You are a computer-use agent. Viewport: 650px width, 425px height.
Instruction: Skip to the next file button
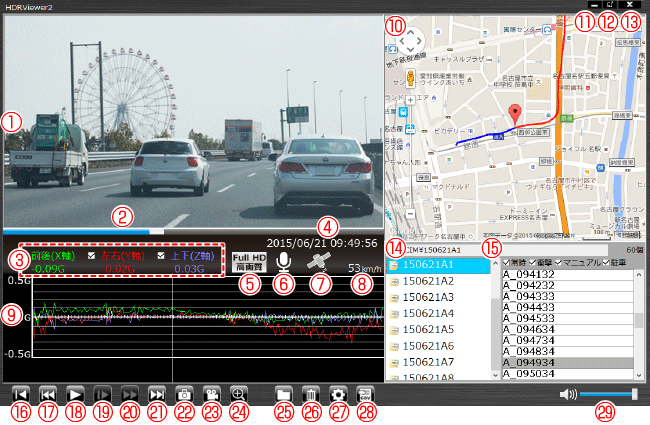pos(157,394)
